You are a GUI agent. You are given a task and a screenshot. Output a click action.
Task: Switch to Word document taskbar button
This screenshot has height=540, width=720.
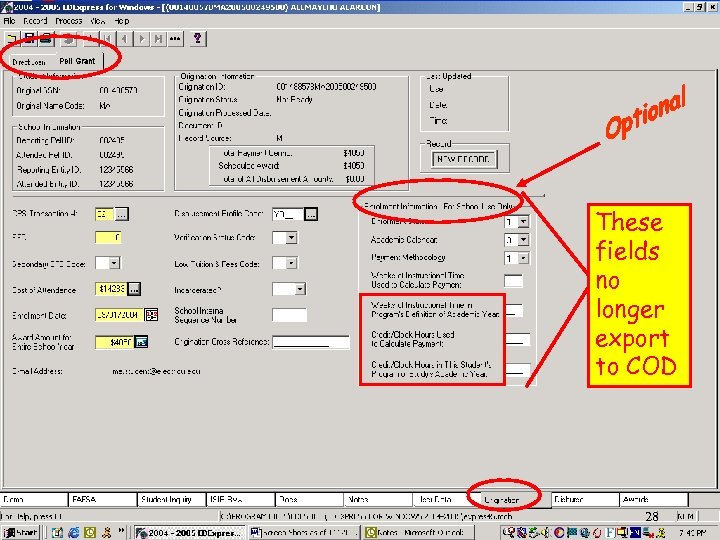pos(304,532)
